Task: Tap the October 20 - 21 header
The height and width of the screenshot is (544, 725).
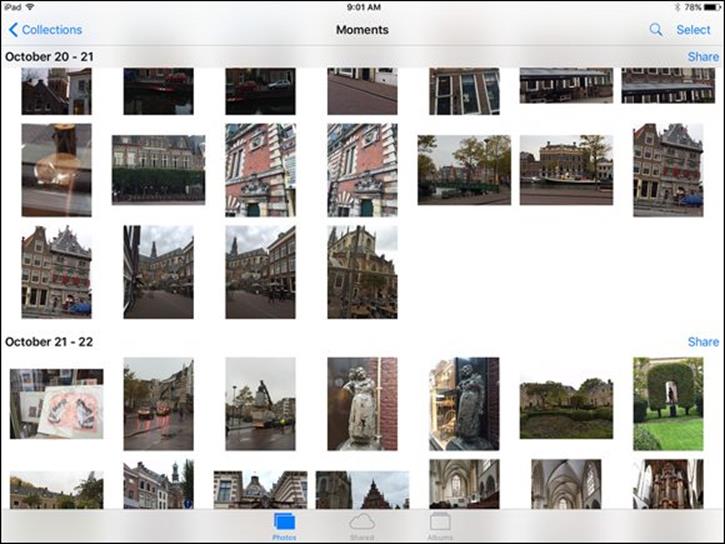Action: pyautogui.click(x=49, y=57)
